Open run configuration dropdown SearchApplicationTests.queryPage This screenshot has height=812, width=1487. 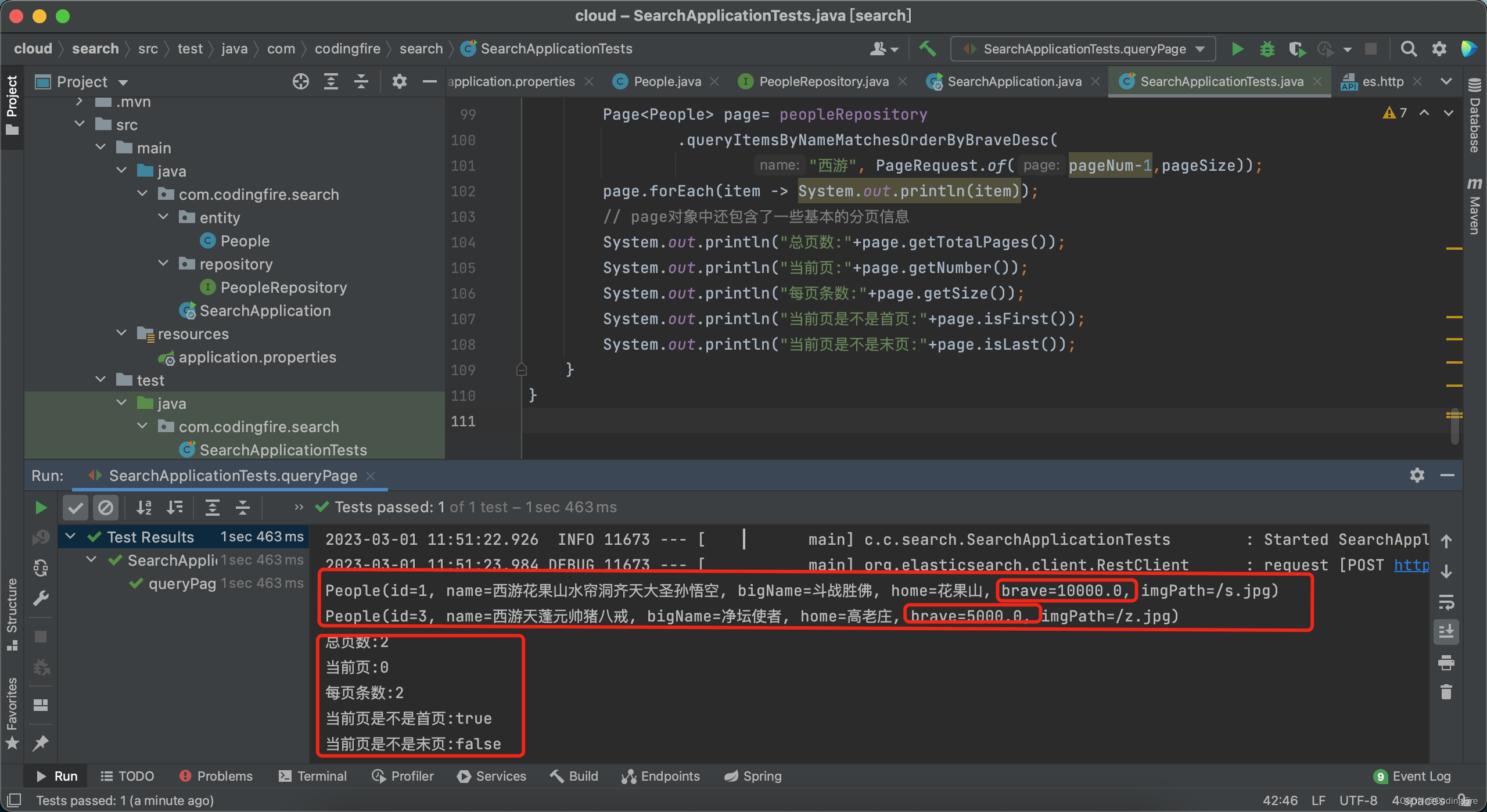tap(1083, 49)
